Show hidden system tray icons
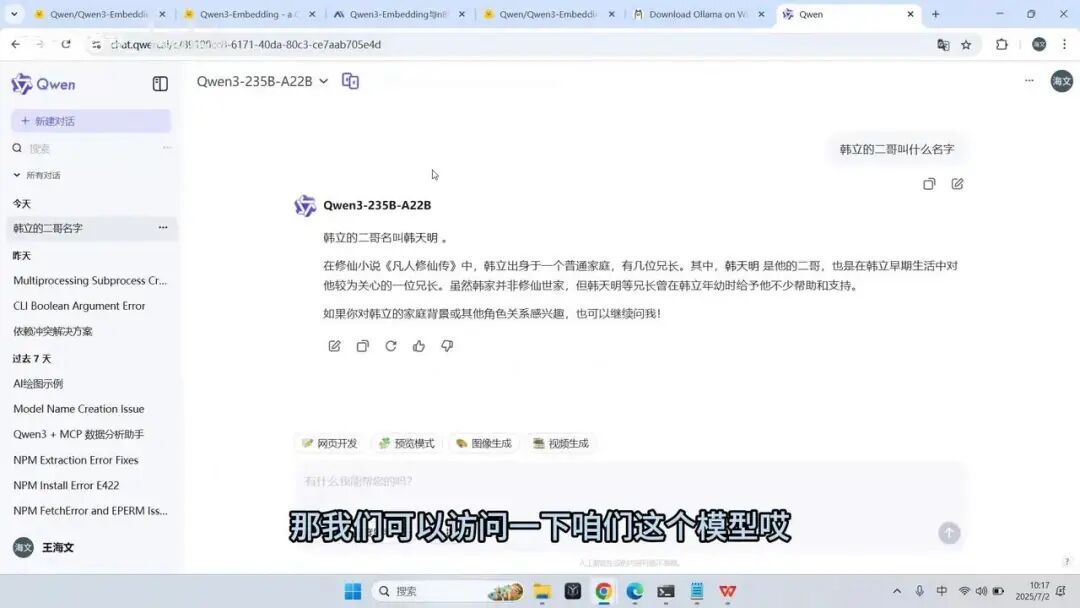The height and width of the screenshot is (608, 1080). tap(897, 591)
